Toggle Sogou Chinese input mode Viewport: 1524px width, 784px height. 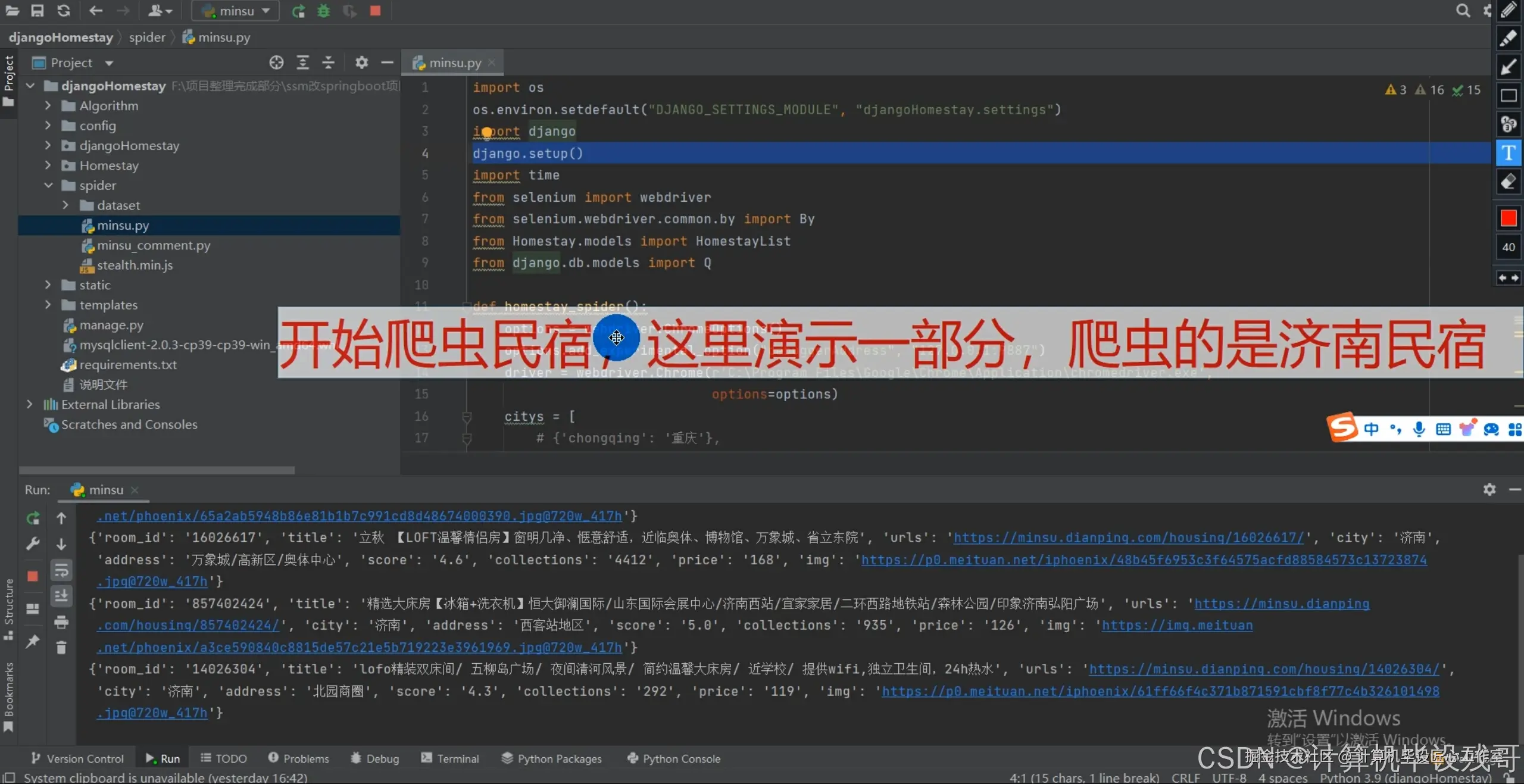point(1371,429)
